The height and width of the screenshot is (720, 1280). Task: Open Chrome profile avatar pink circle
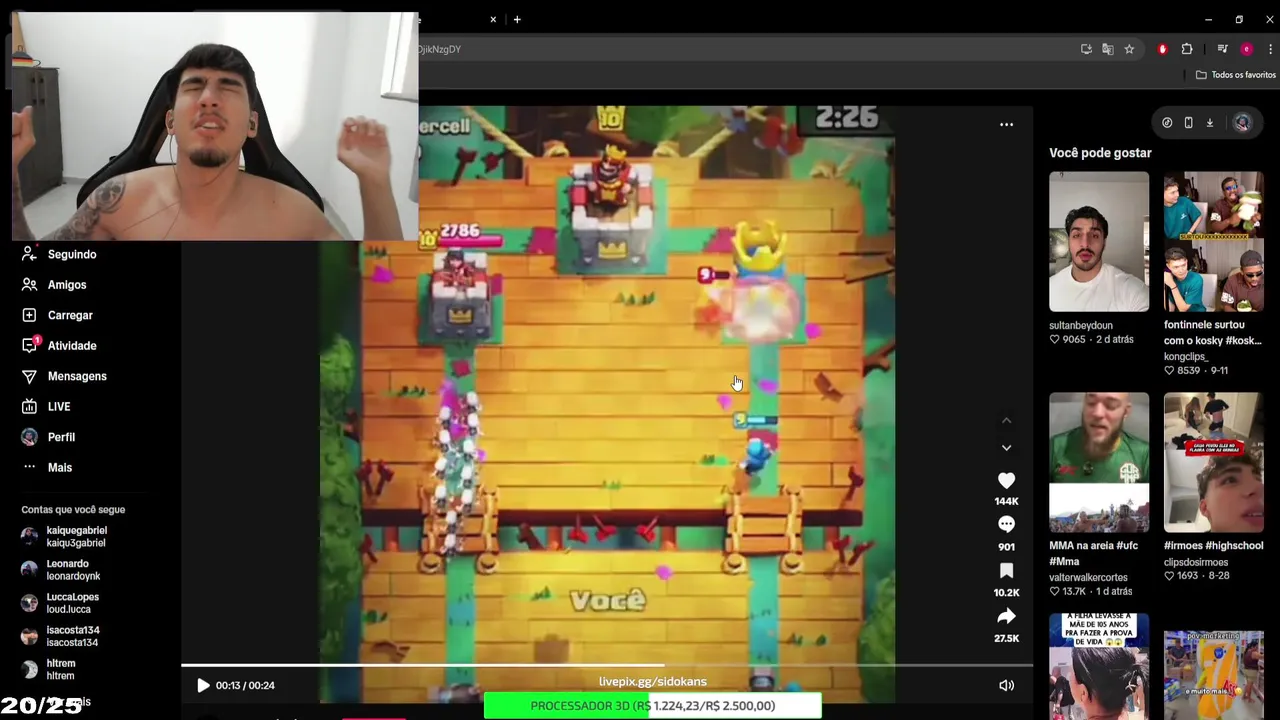[1246, 49]
